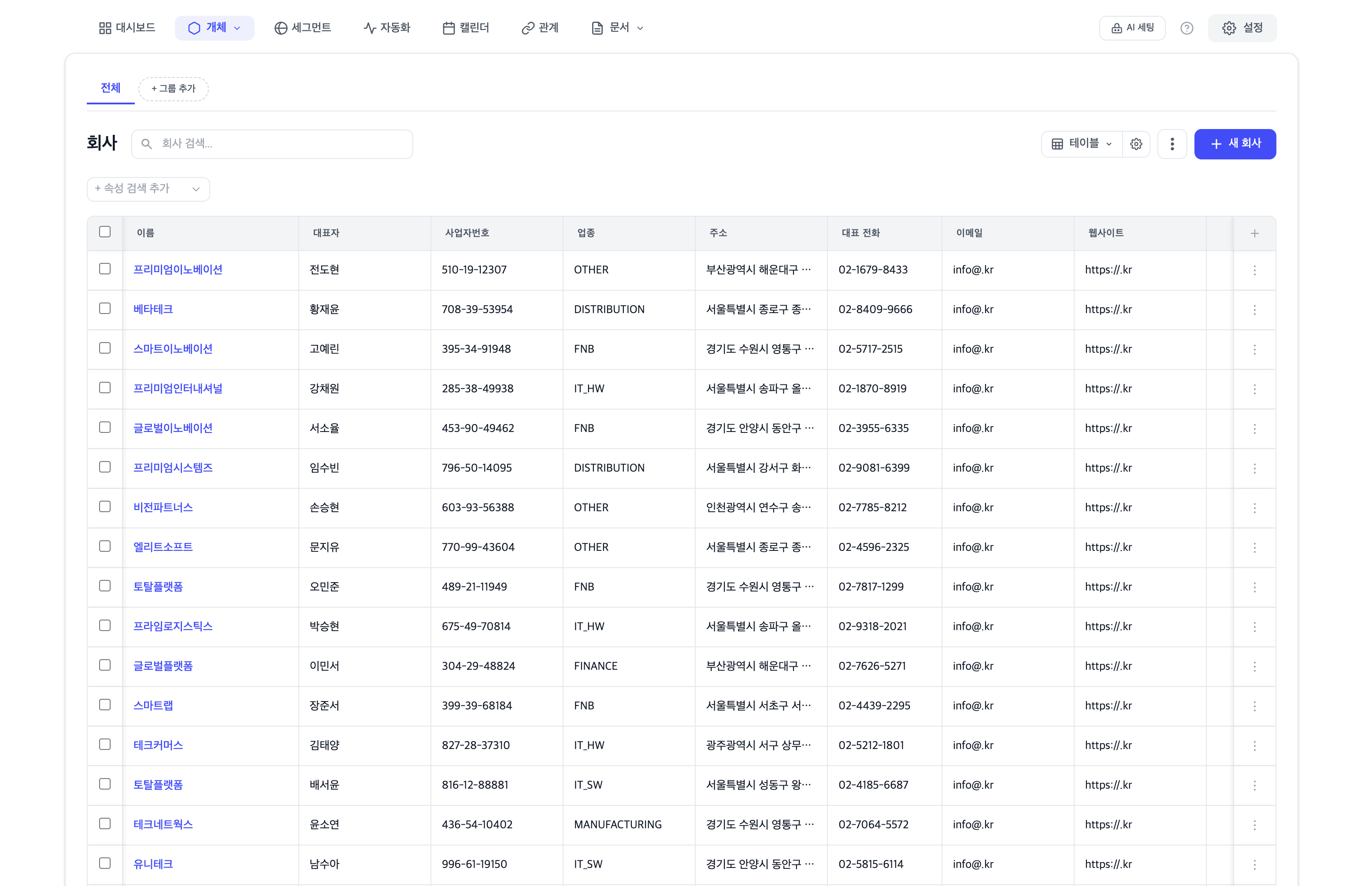Open the help icon in the top bar
Viewport: 1372px width, 886px height.
1187,28
